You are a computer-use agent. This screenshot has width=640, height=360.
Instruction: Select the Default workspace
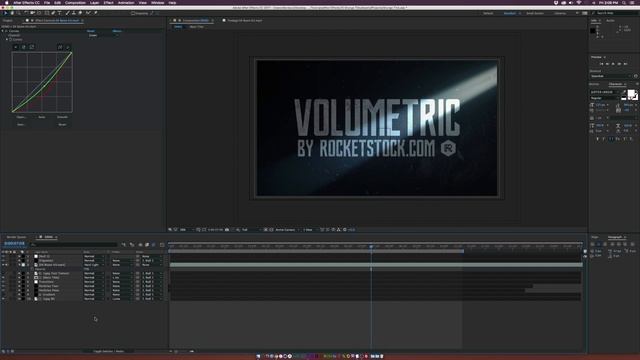[488, 13]
